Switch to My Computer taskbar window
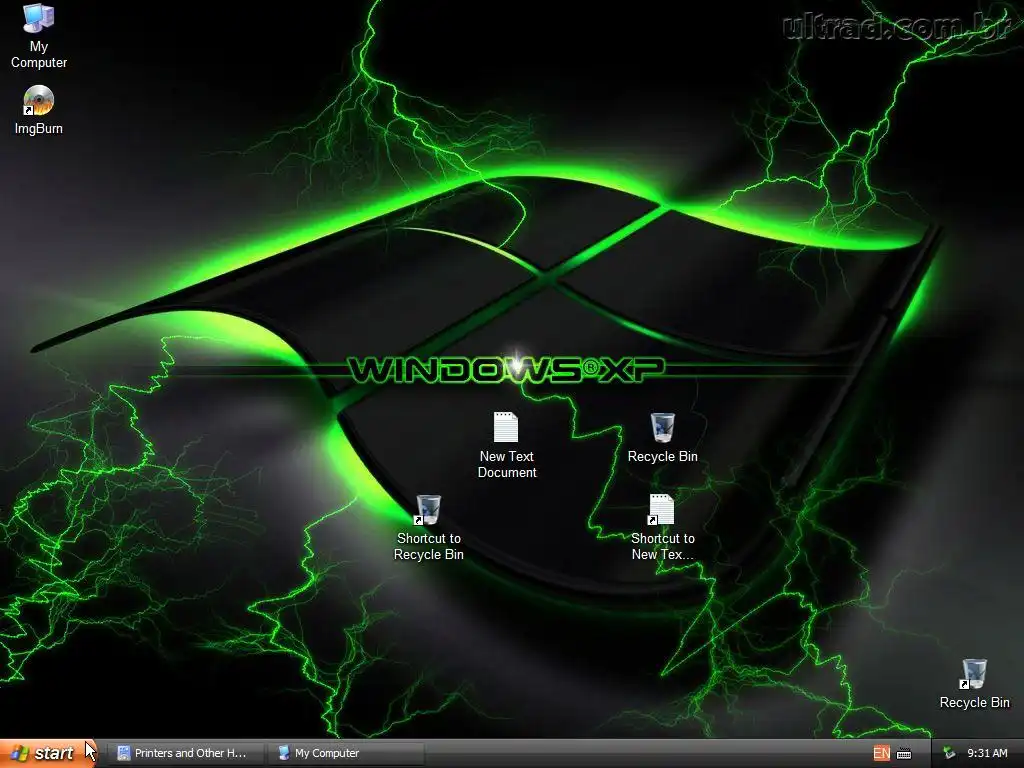The width and height of the screenshot is (1024, 768). pos(346,753)
